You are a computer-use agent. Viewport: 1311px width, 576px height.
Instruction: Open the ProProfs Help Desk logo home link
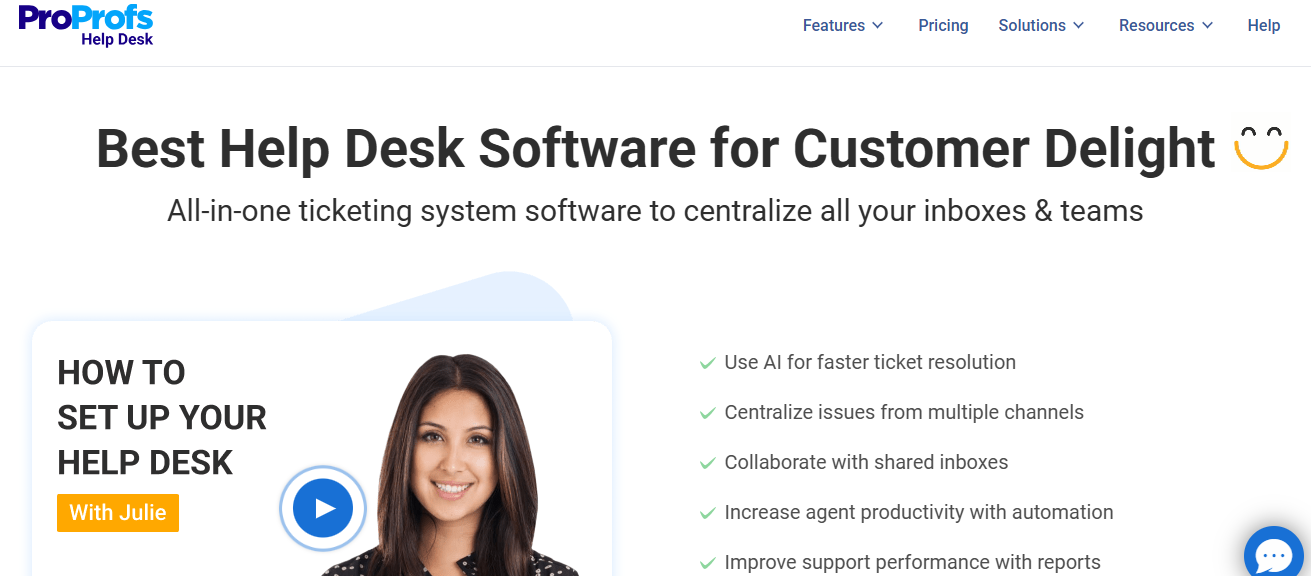click(86, 26)
